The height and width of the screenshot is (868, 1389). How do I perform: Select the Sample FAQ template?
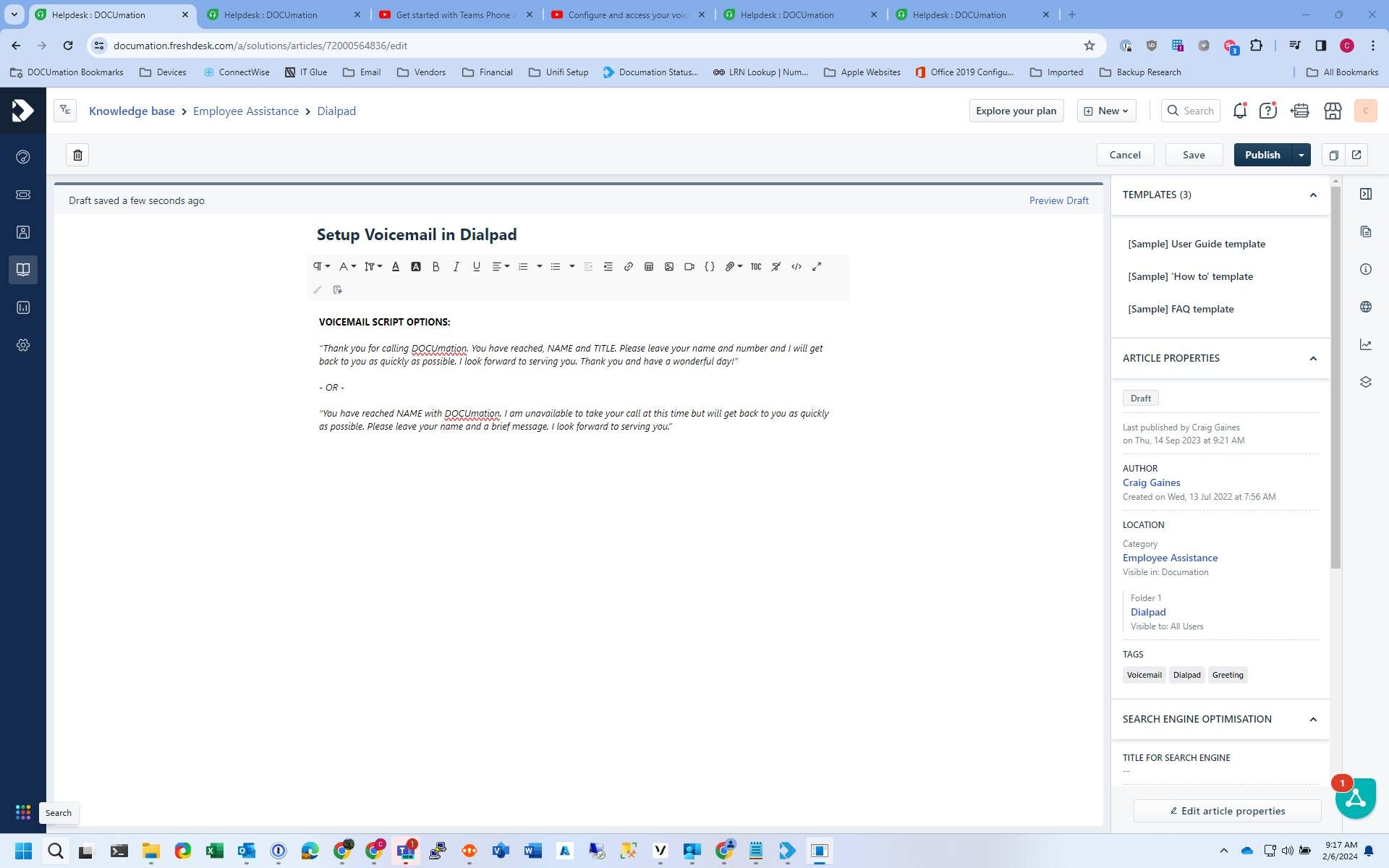[x=1181, y=309]
